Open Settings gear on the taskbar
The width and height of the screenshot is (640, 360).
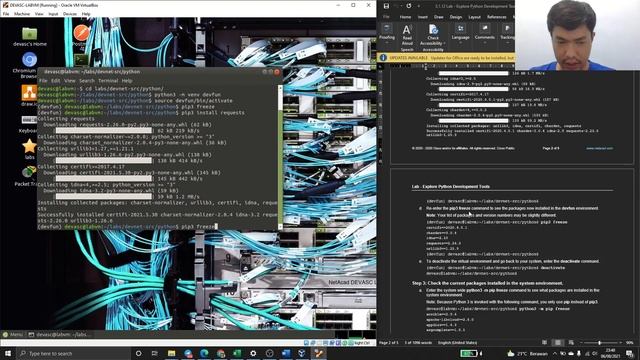(253, 353)
